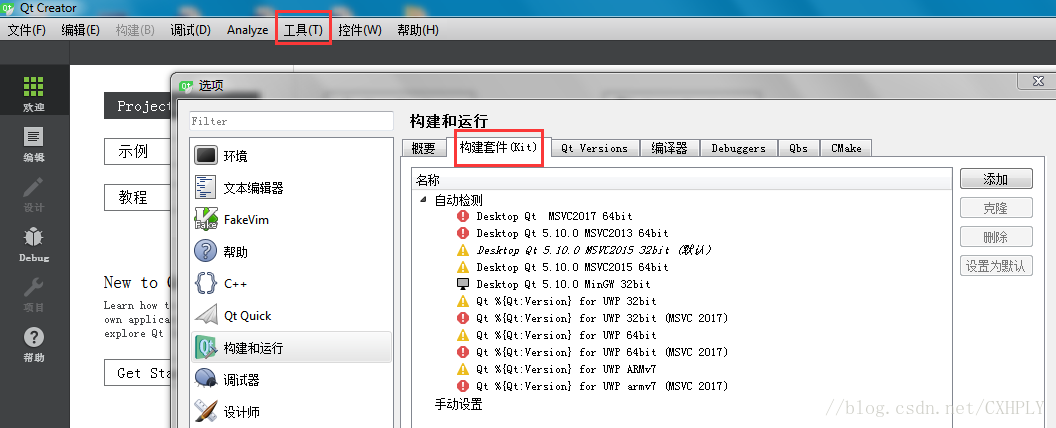The image size is (1056, 428).
Task: Switch to the 构建套件(Kit) tab
Action: point(498,147)
